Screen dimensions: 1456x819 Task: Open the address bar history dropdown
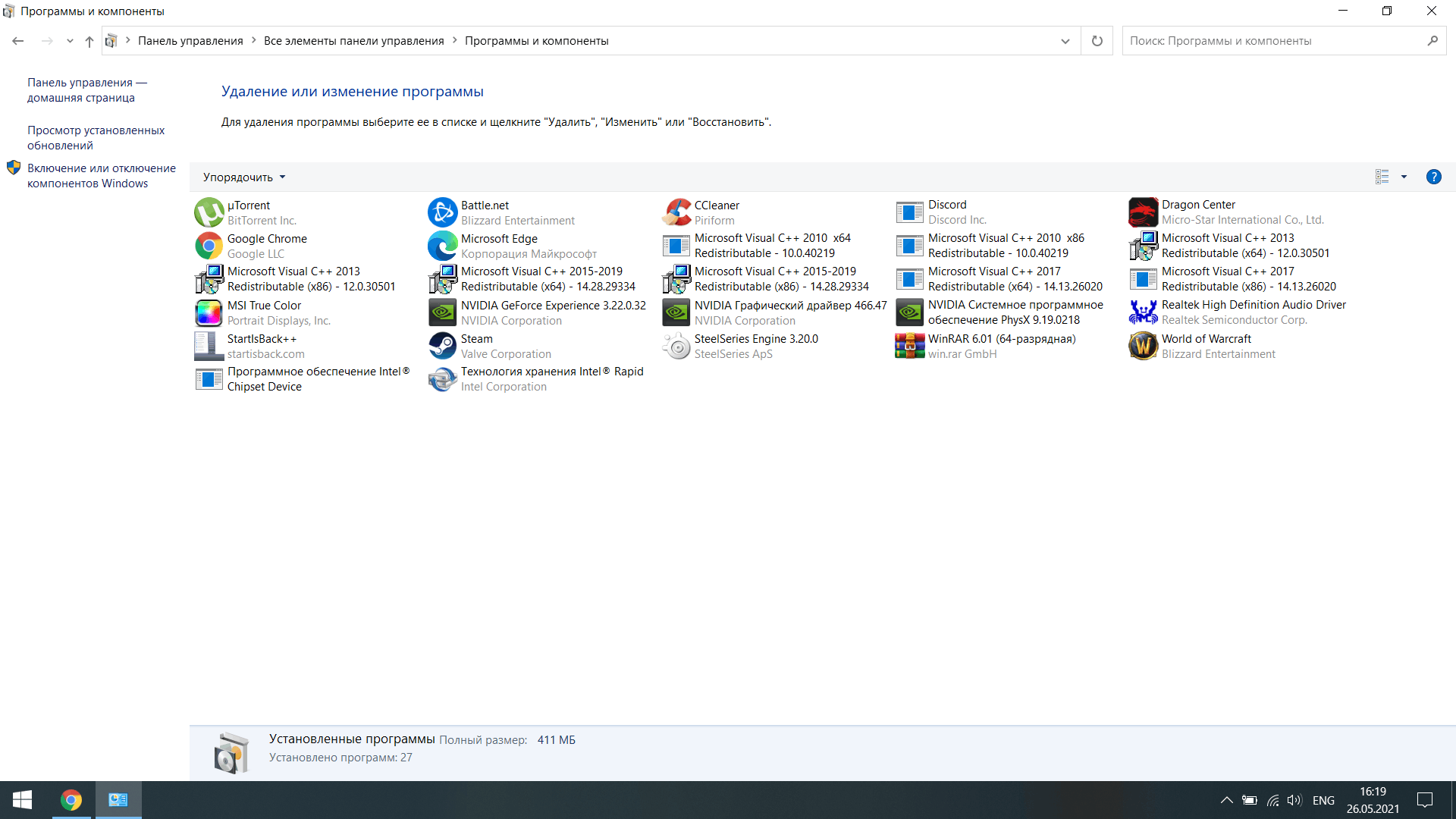click(x=1065, y=41)
